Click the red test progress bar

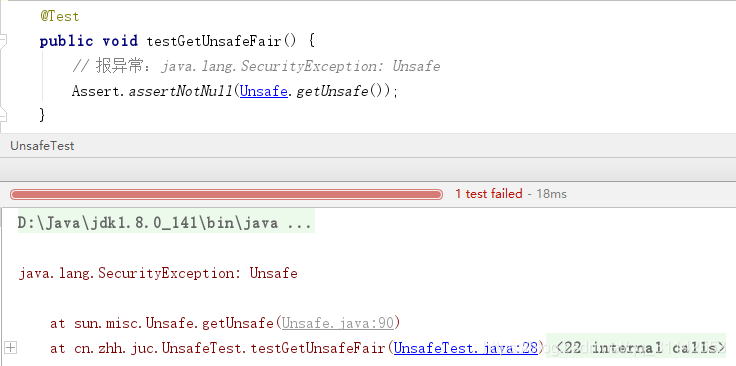tap(226, 194)
